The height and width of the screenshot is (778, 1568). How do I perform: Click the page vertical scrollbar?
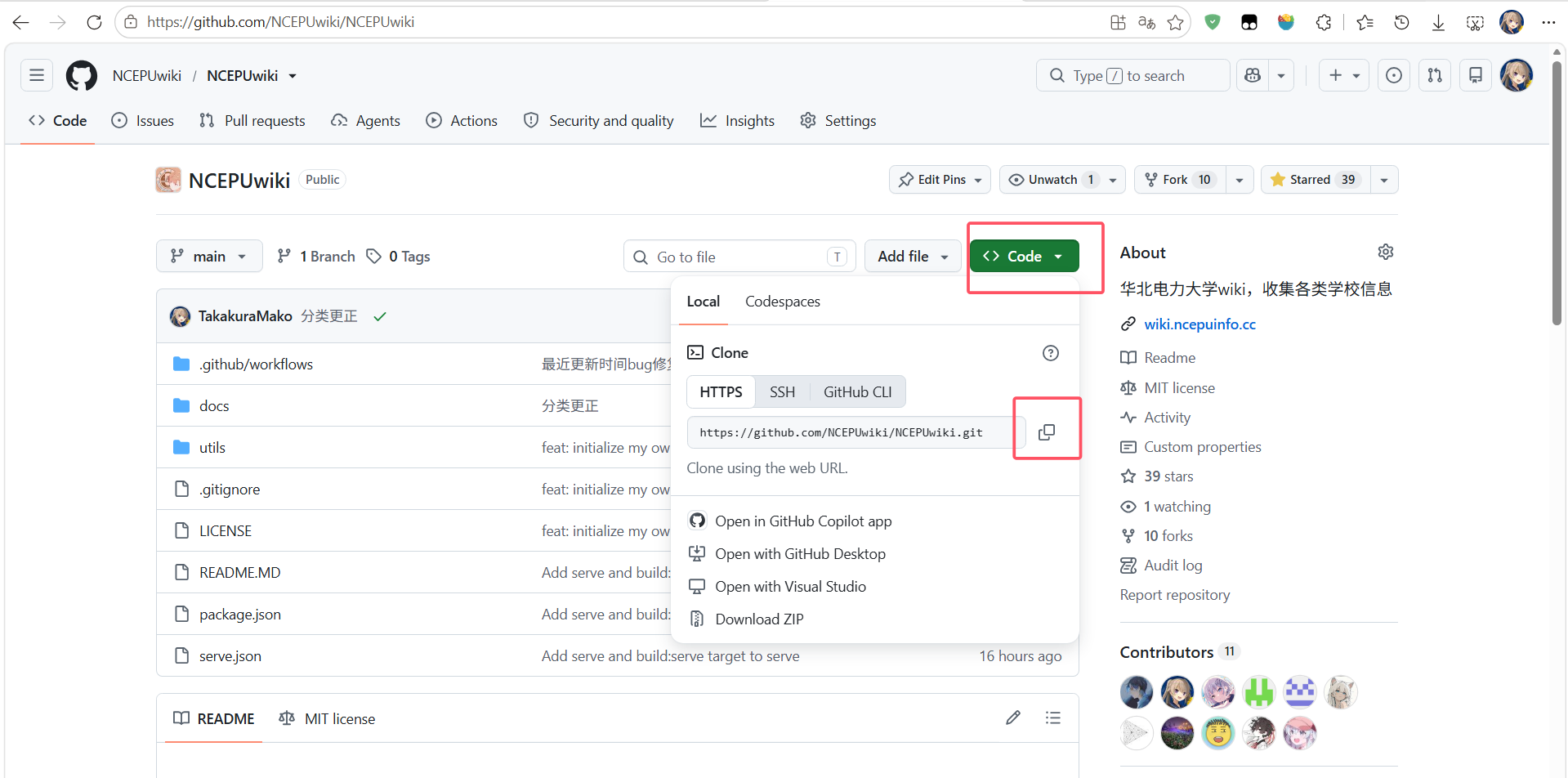pos(1557,194)
